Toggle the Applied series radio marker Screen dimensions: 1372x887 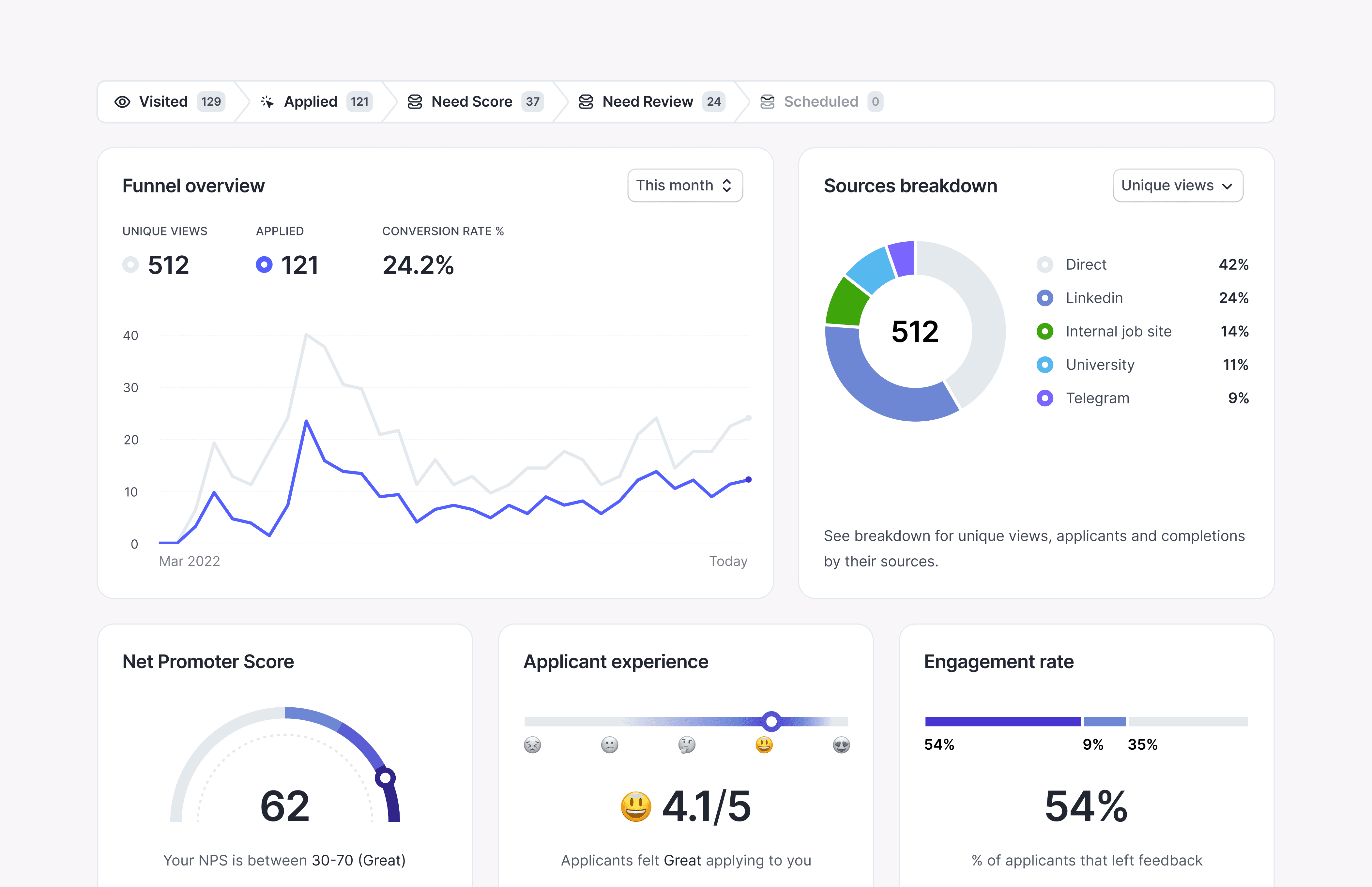click(x=264, y=265)
